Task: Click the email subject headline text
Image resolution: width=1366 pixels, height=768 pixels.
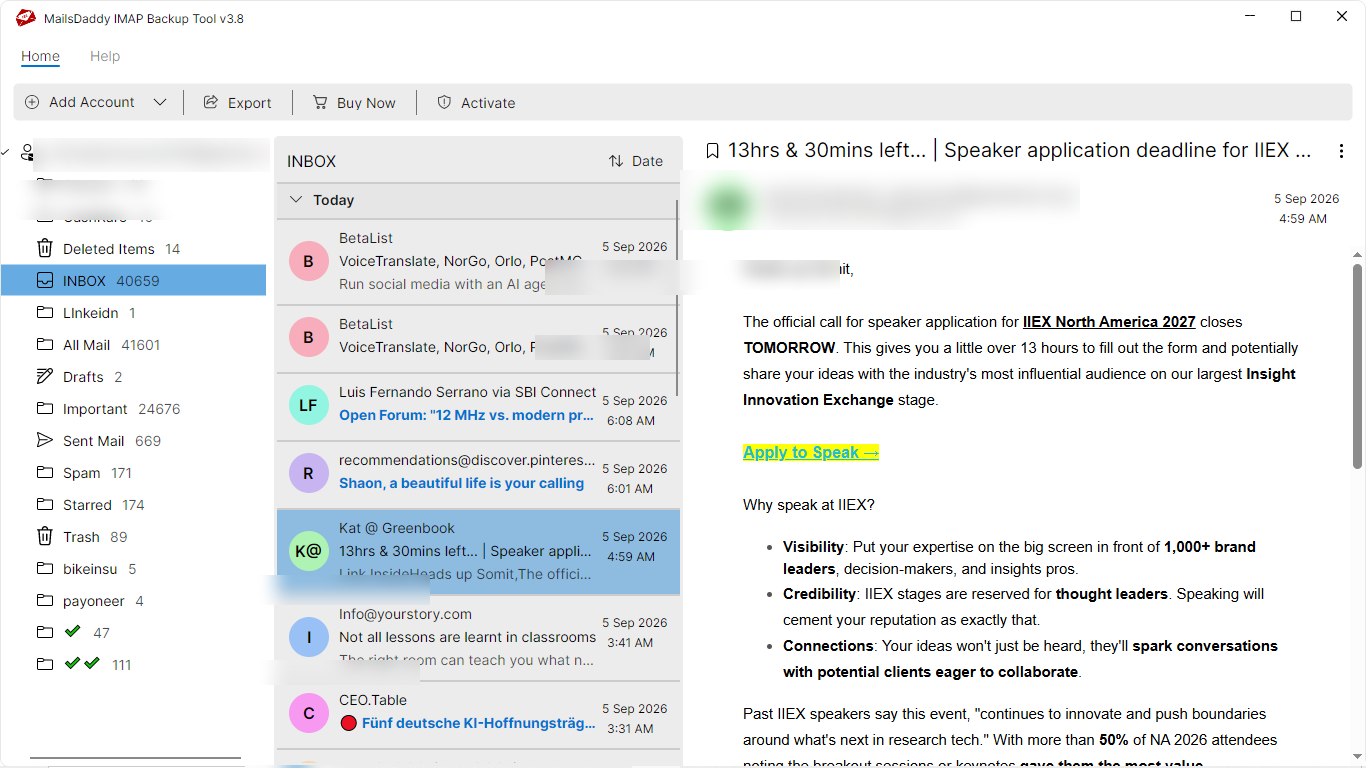Action: point(1019,151)
